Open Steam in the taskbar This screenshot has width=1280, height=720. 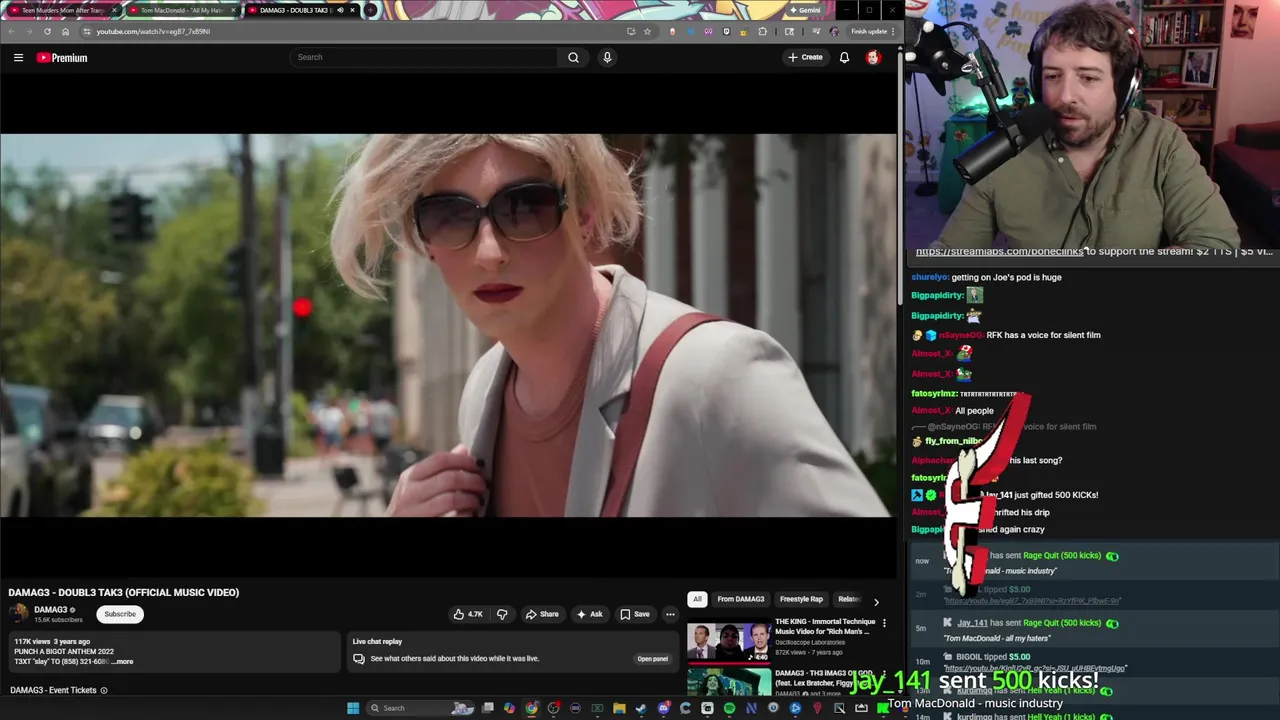(641, 708)
